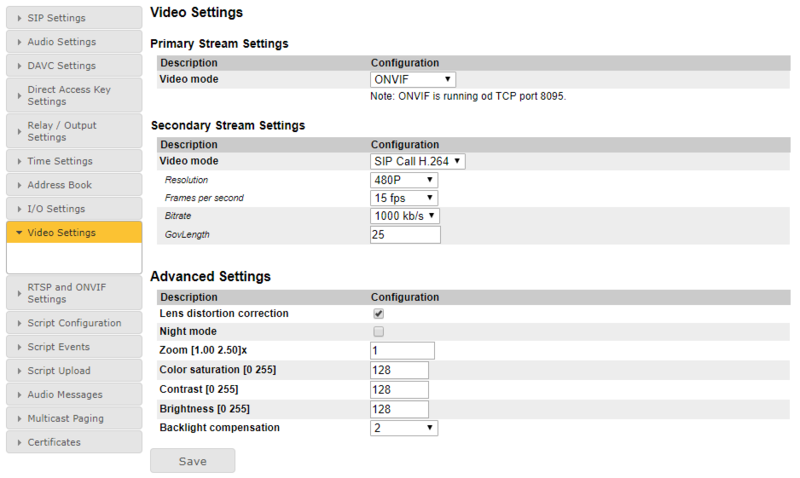The image size is (800, 478).
Task: Click the Brightness input field
Action: (399, 409)
